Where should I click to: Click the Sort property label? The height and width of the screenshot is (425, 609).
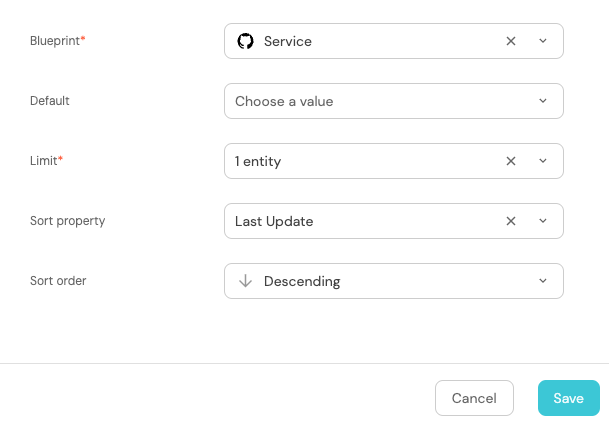pyautogui.click(x=67, y=221)
